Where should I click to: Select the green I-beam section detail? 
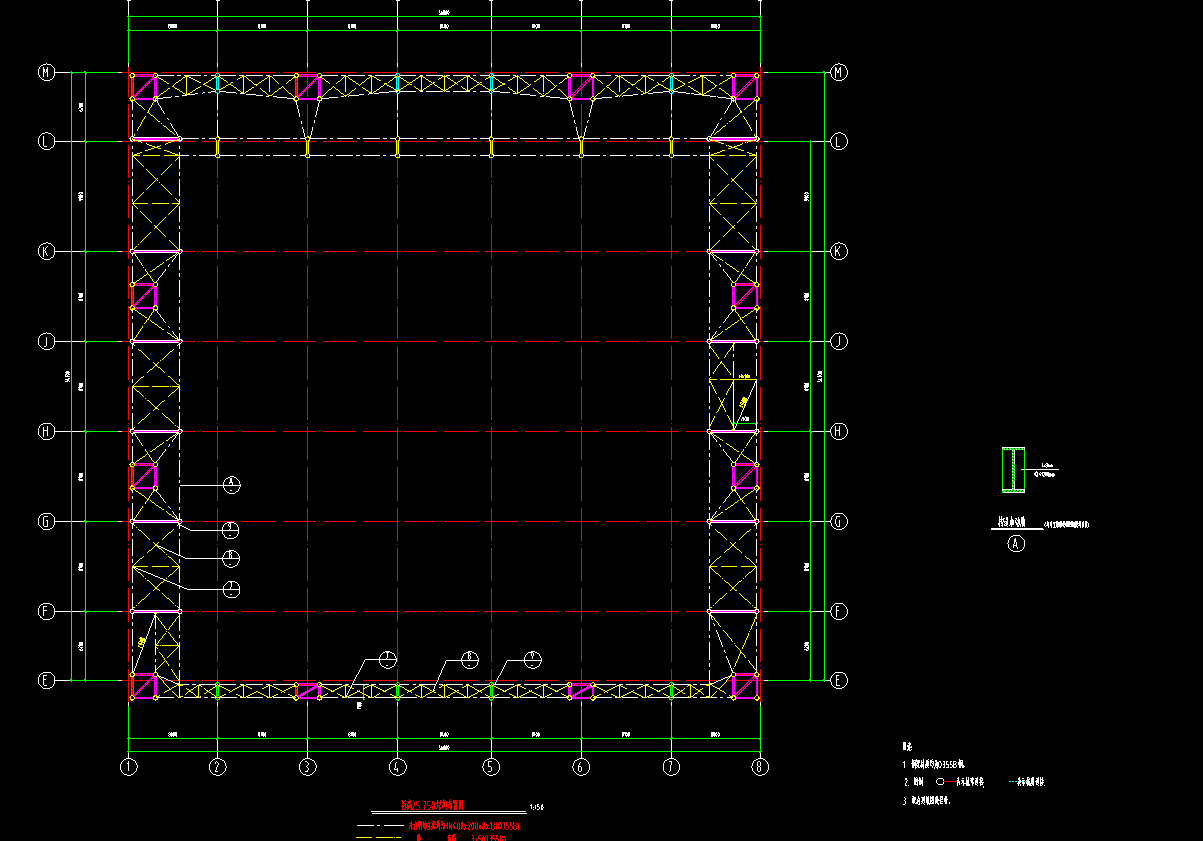[1014, 469]
